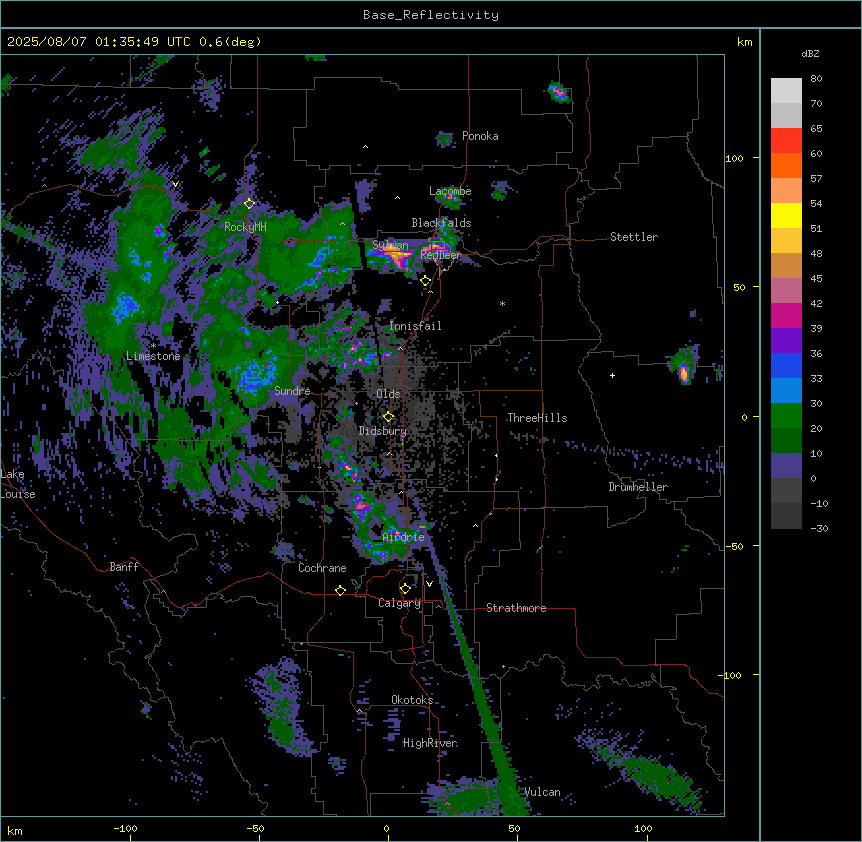862x842 pixels.
Task: Click the Airdrie city label
Action: coord(404,537)
